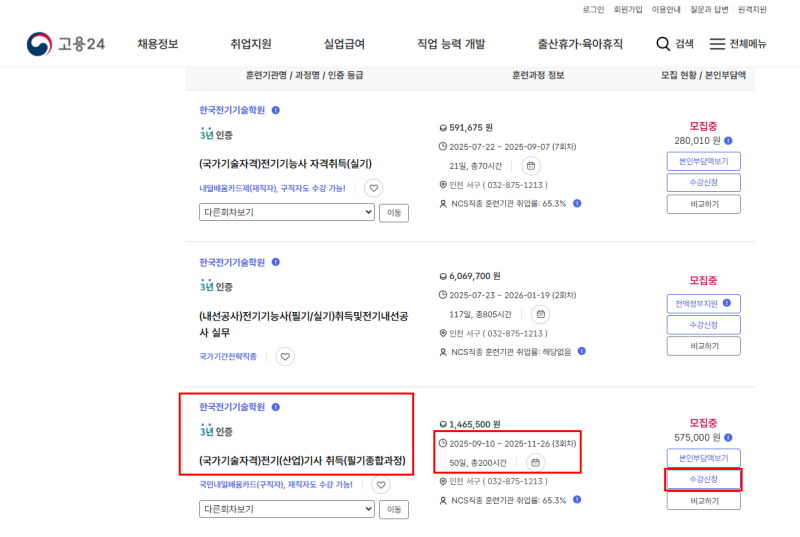Open calendar icon next to 117일, 총805시간
The image size is (800, 537).
pos(541,314)
